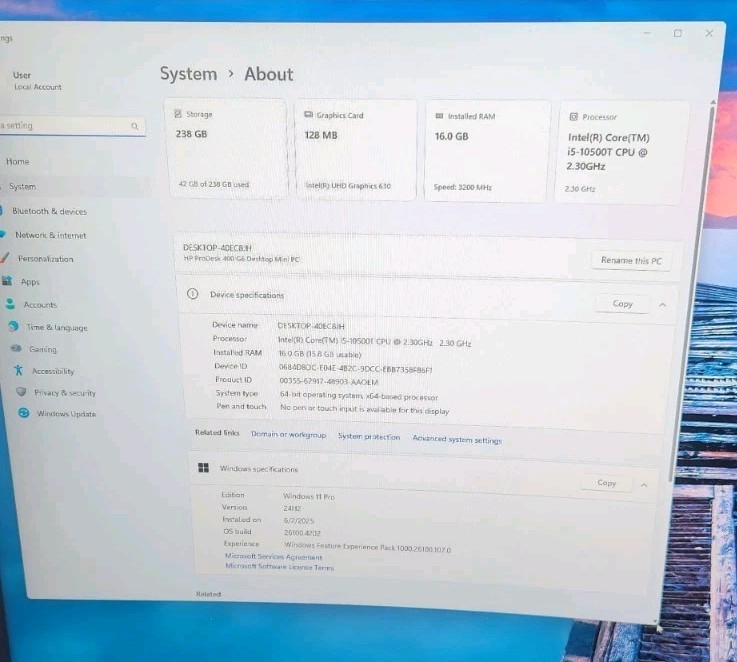Click System in the breadcrumb
Screen dimensions: 737x662
[x=188, y=74]
